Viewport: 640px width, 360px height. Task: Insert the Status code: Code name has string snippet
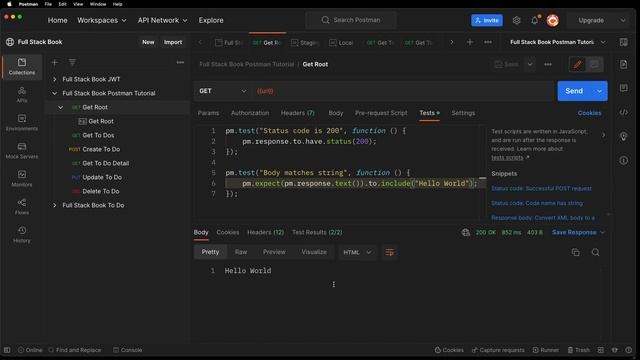point(537,203)
